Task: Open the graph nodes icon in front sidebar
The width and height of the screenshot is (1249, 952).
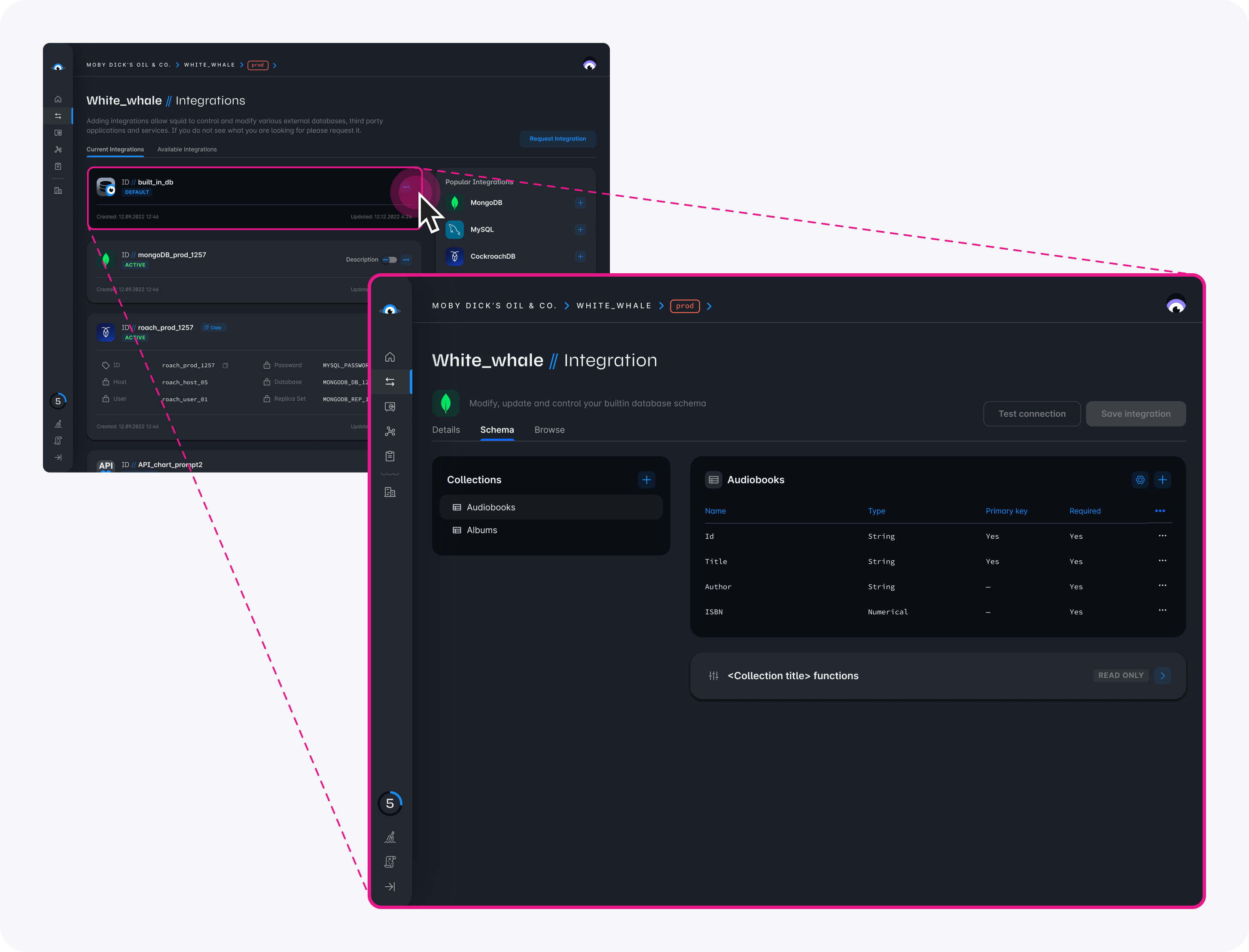Action: [x=390, y=431]
